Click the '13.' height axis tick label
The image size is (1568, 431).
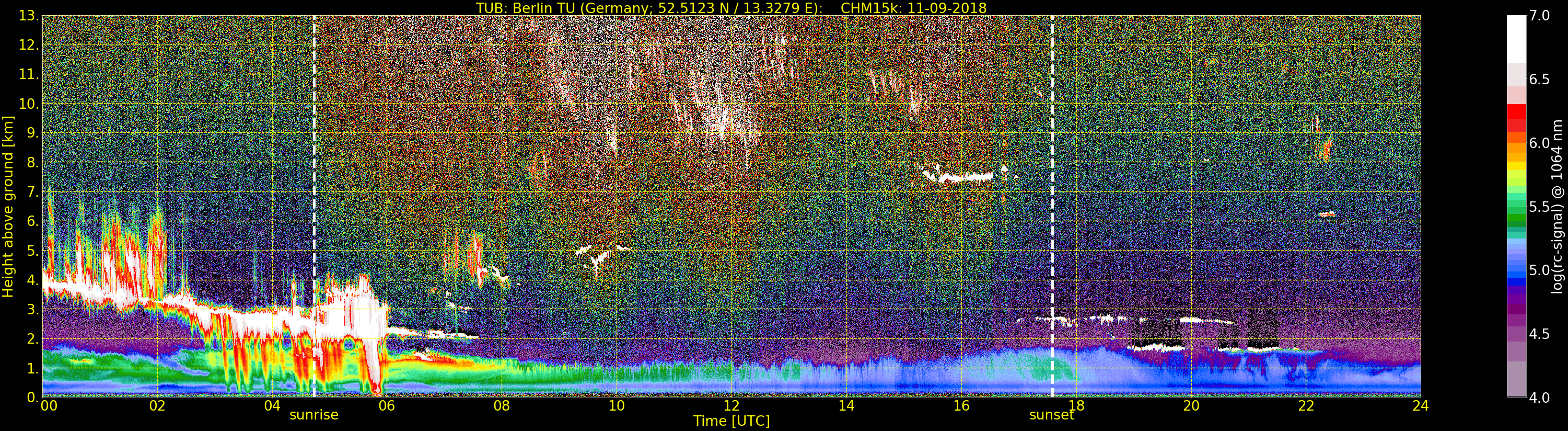(x=29, y=16)
